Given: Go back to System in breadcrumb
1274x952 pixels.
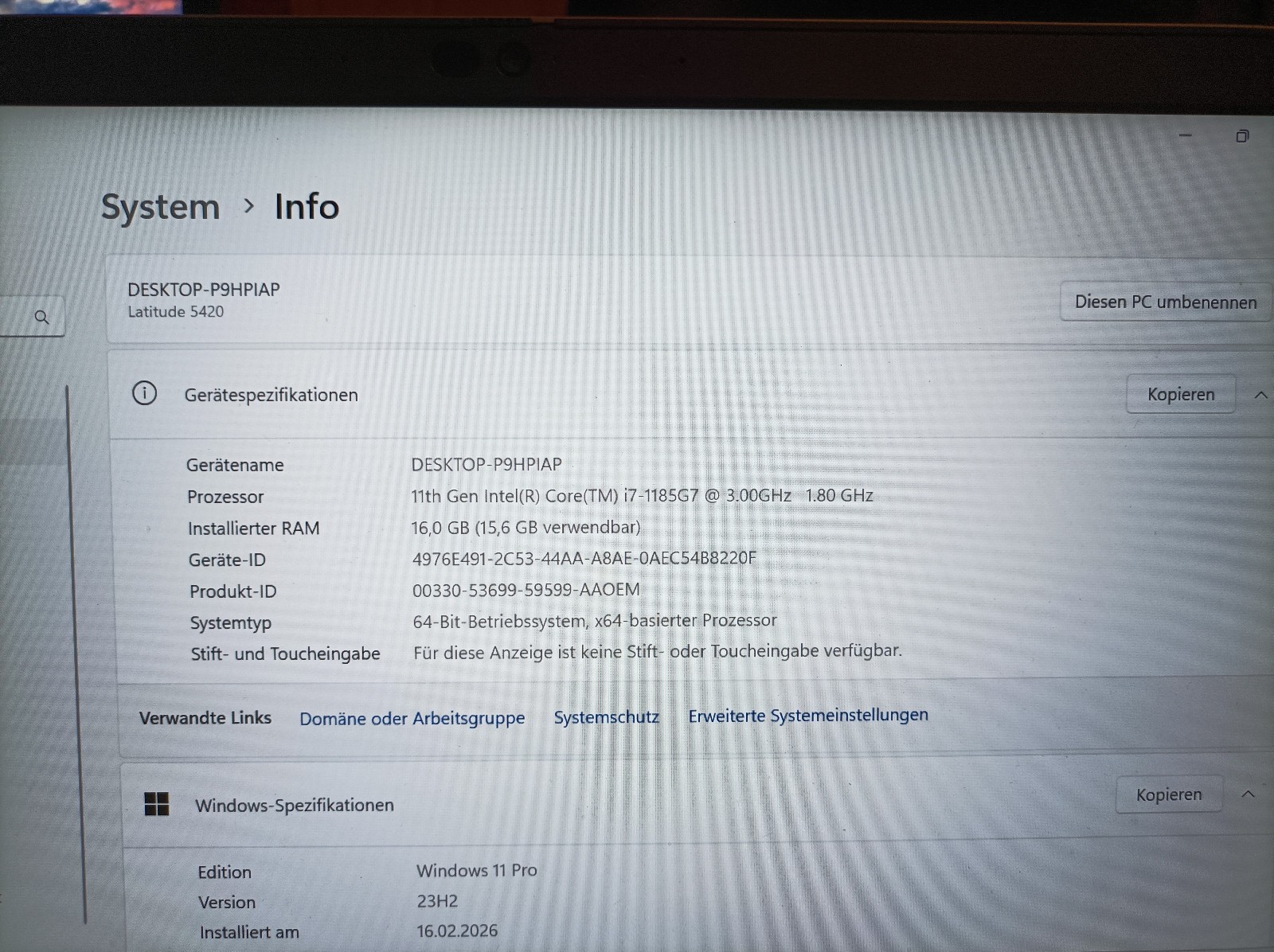Looking at the screenshot, I should (160, 207).
